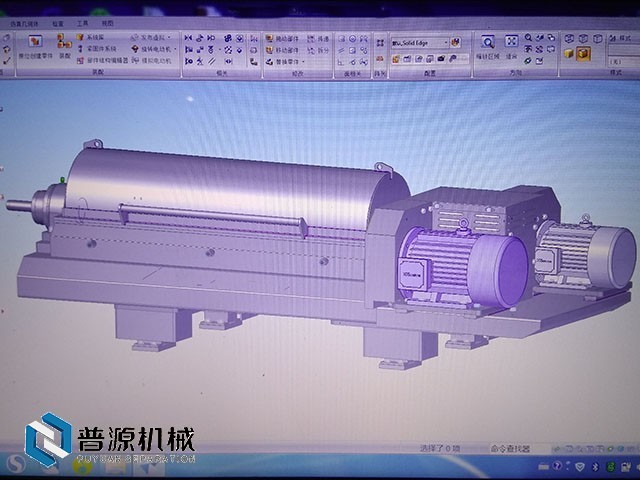Click the Fit view icon
640x480 pixels.
[x=512, y=42]
